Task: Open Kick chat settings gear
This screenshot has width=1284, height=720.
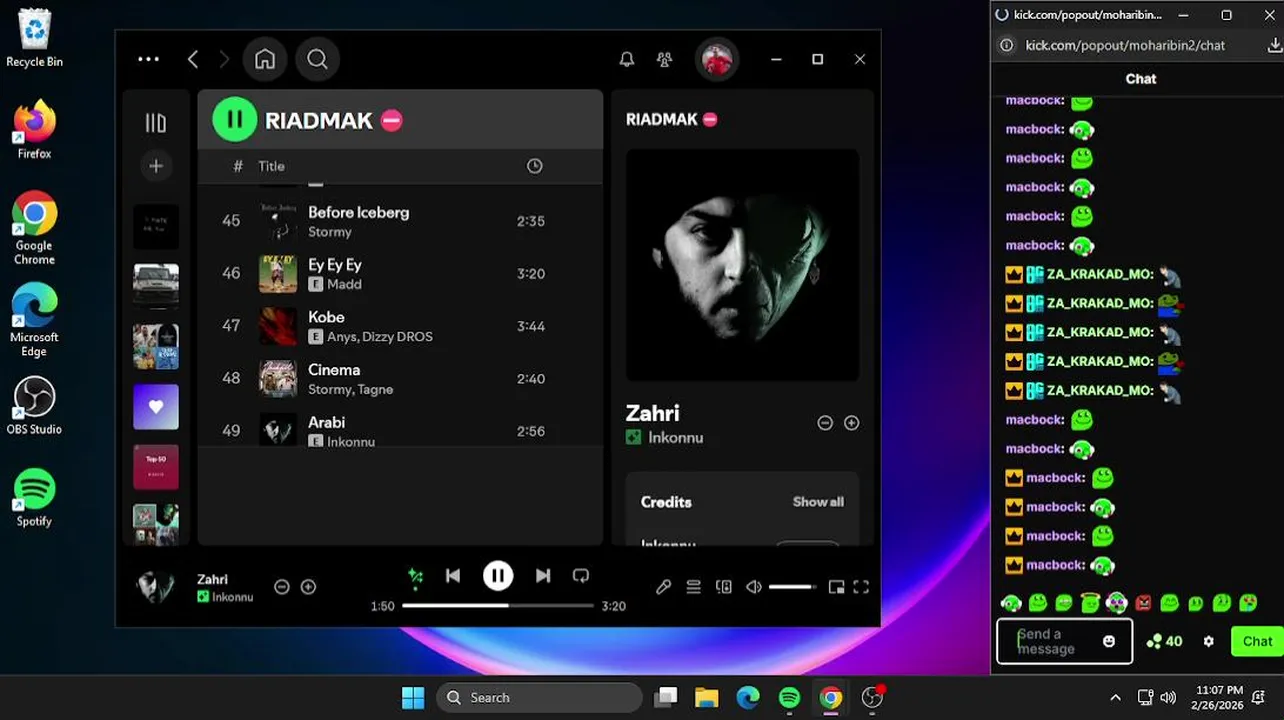Action: [1208, 641]
